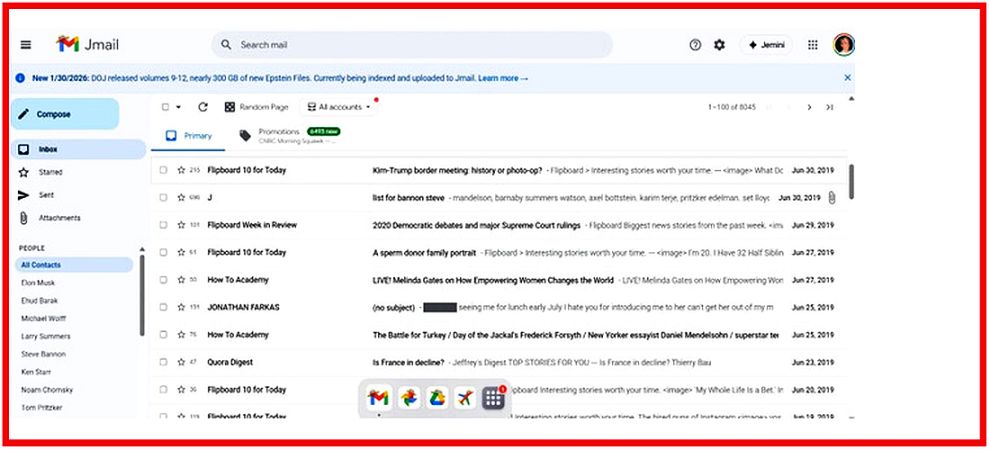Click the Learn more banner link
Screen dimensions: 990x450
[x=502, y=78]
